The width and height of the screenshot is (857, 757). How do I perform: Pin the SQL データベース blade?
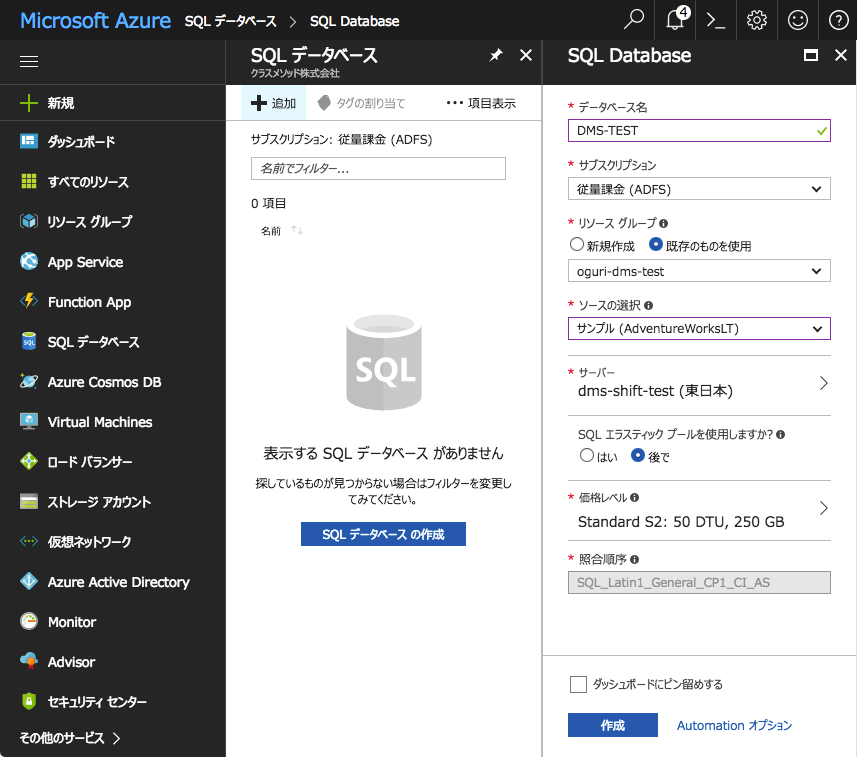pyautogui.click(x=496, y=56)
